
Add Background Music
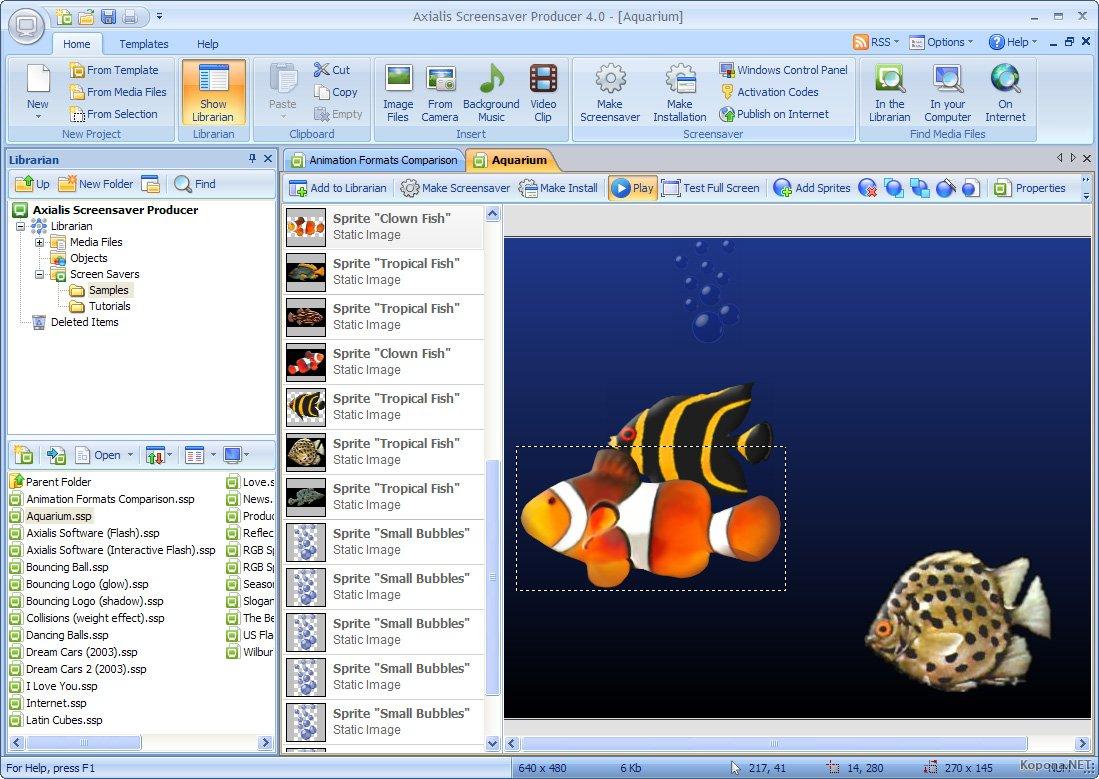tap(491, 93)
